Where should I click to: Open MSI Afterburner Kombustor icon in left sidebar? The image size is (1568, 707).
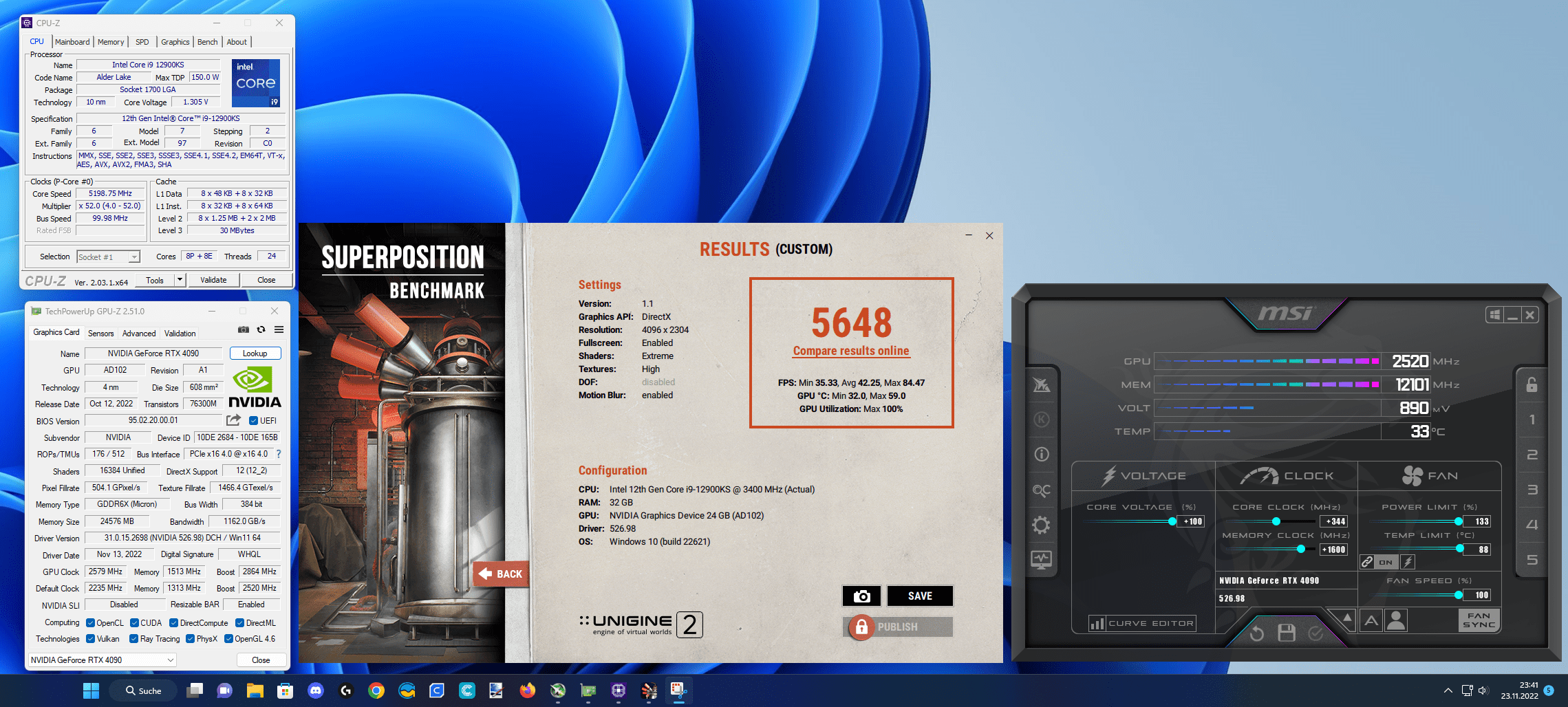pyautogui.click(x=1042, y=420)
